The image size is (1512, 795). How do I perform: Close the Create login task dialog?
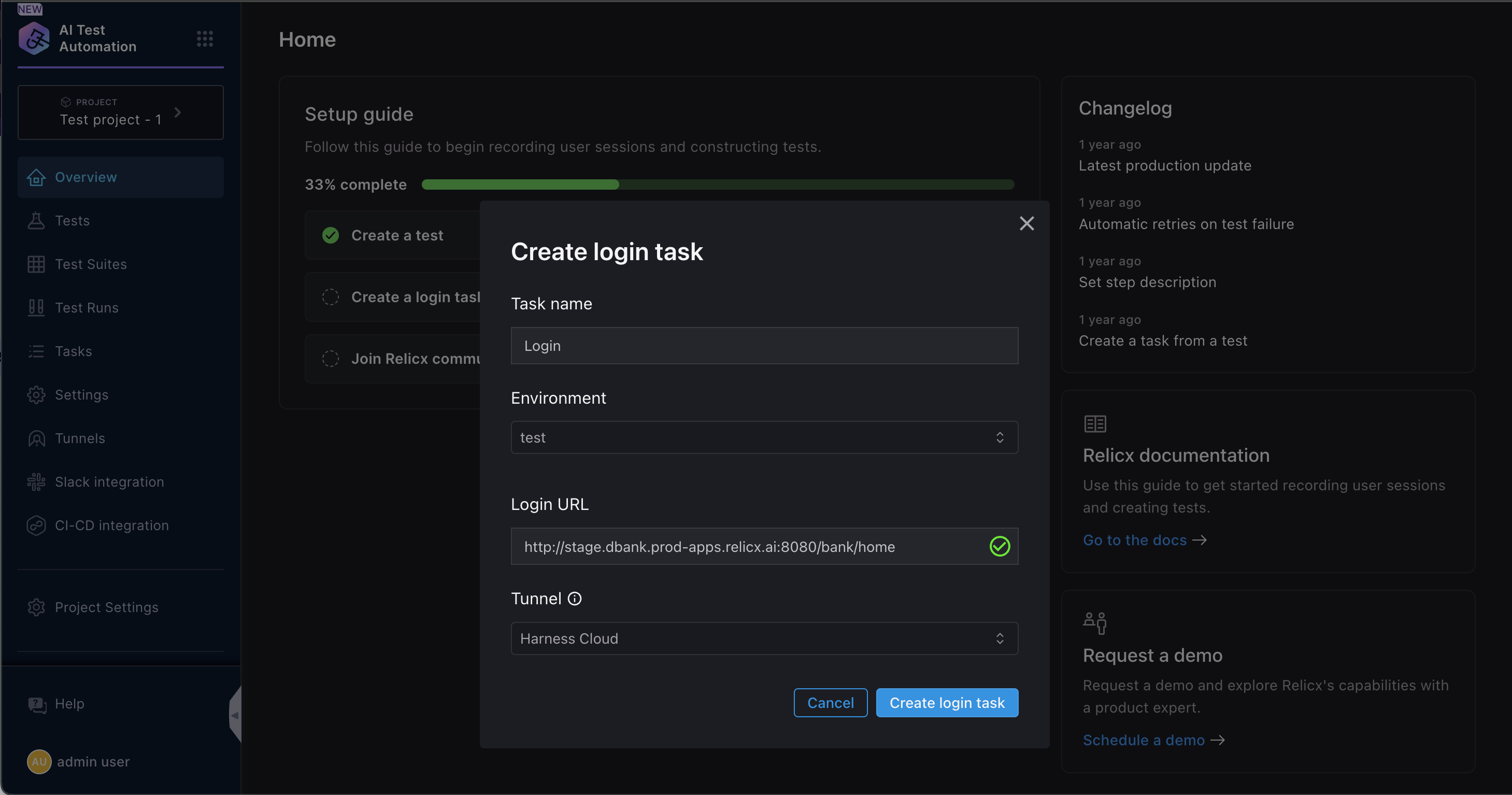pos(1026,223)
